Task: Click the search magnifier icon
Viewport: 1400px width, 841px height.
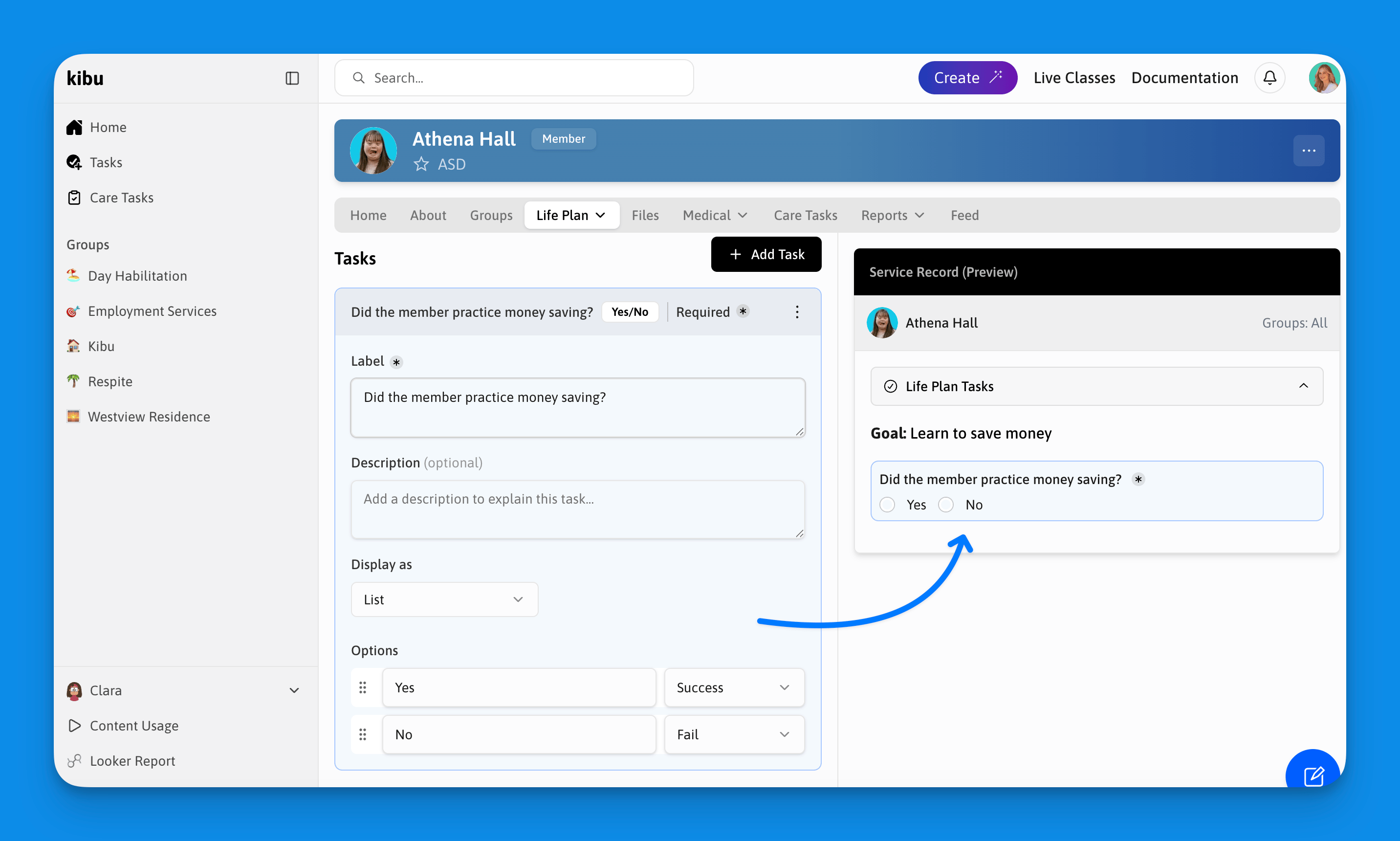Action: 358,78
